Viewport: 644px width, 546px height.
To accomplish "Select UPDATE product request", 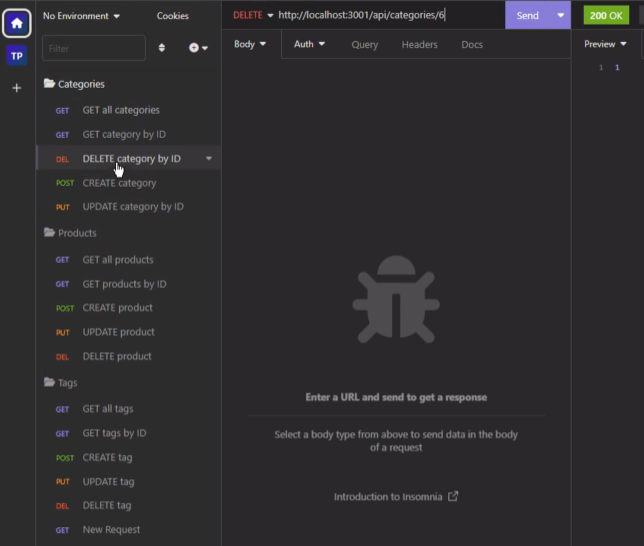I will [x=129, y=332].
